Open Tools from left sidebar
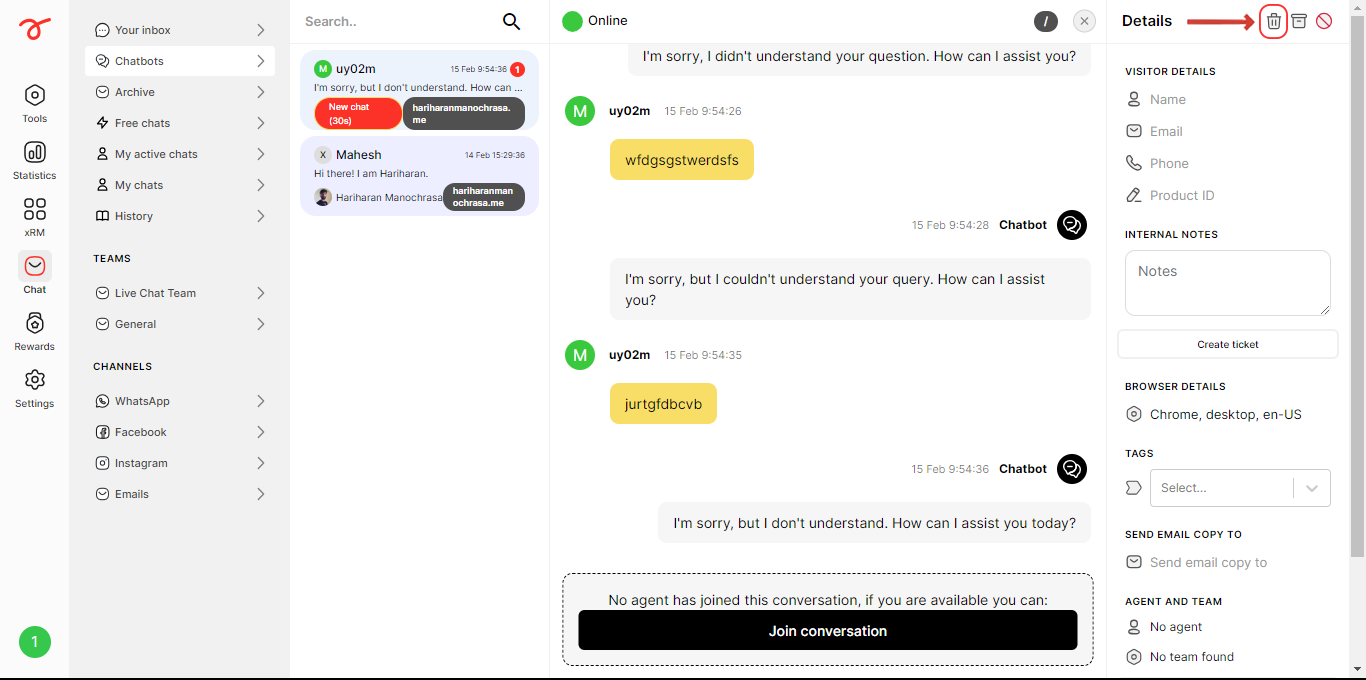 coord(35,103)
